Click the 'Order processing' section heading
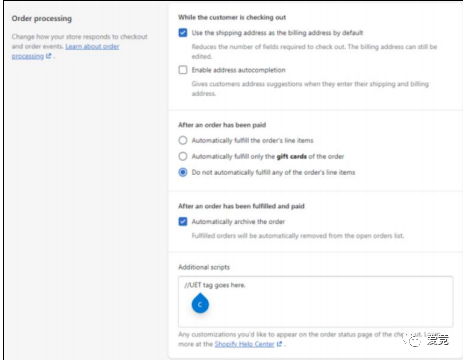 click(x=42, y=19)
